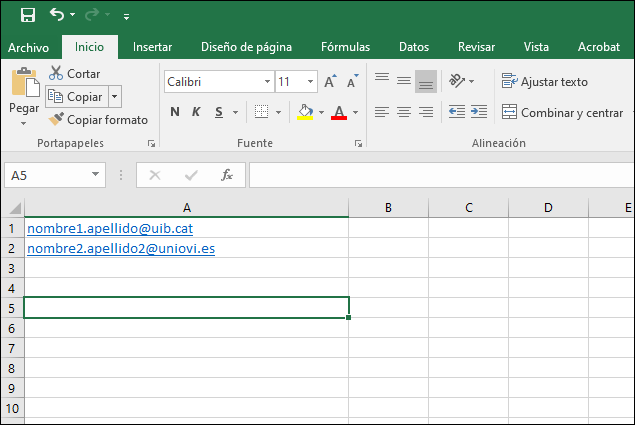The width and height of the screenshot is (635, 425).
Task: Switch to the Insertar tab
Action: [x=152, y=47]
